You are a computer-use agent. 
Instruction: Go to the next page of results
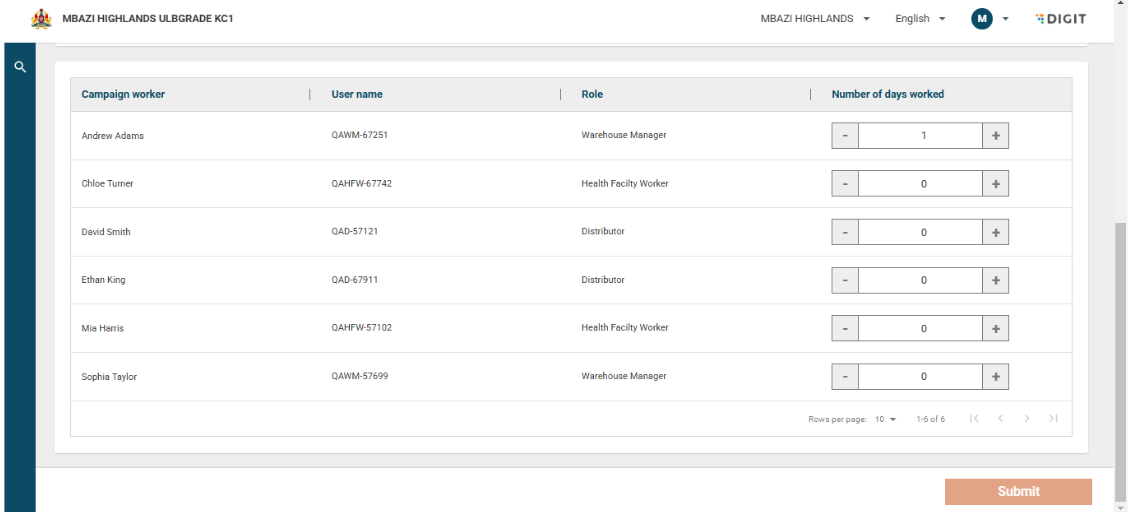pyautogui.click(x=1026, y=419)
